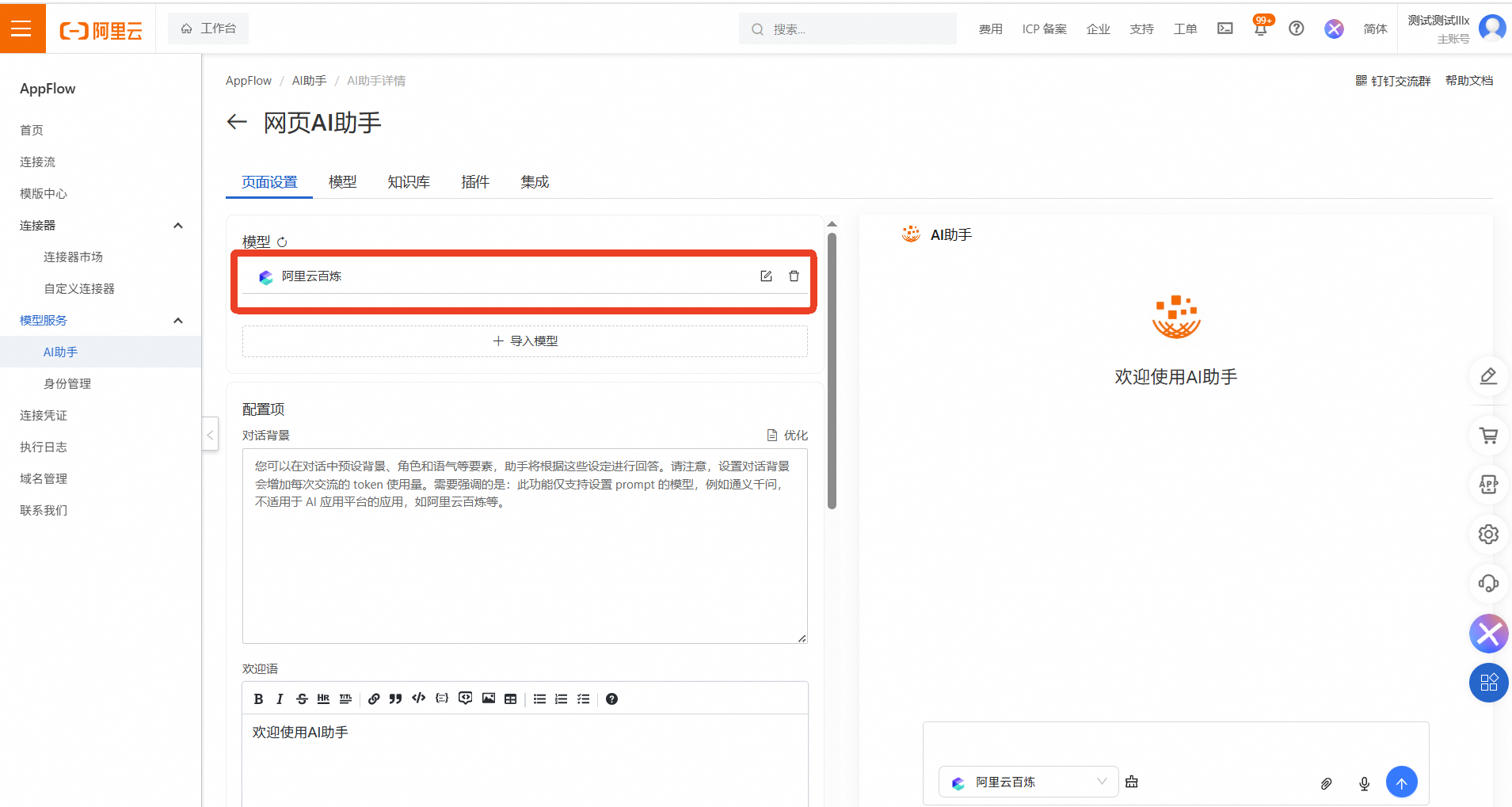Click into the 对话背景 text area
This screenshot has width=1512, height=807.
click(524, 546)
